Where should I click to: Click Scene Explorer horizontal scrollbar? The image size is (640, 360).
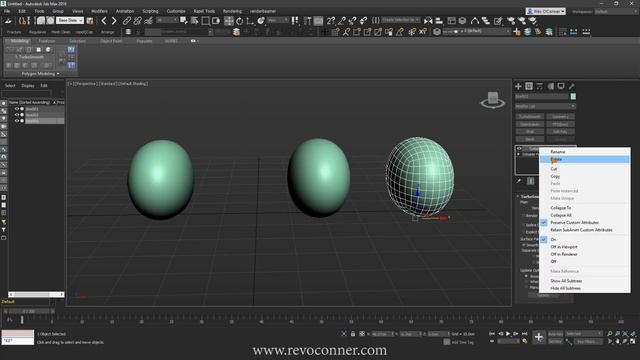coord(36,294)
